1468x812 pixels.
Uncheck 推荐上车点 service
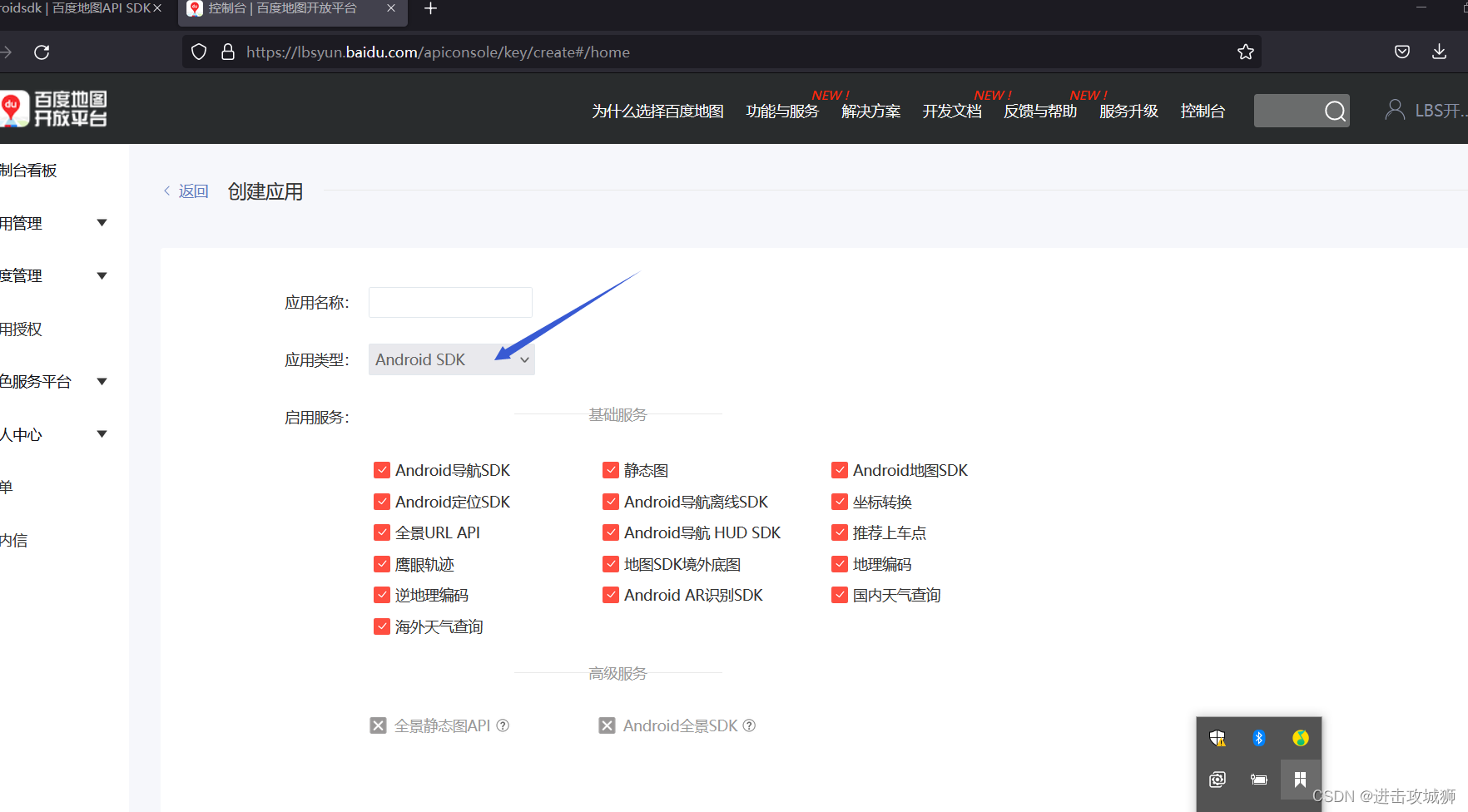pyautogui.click(x=840, y=532)
